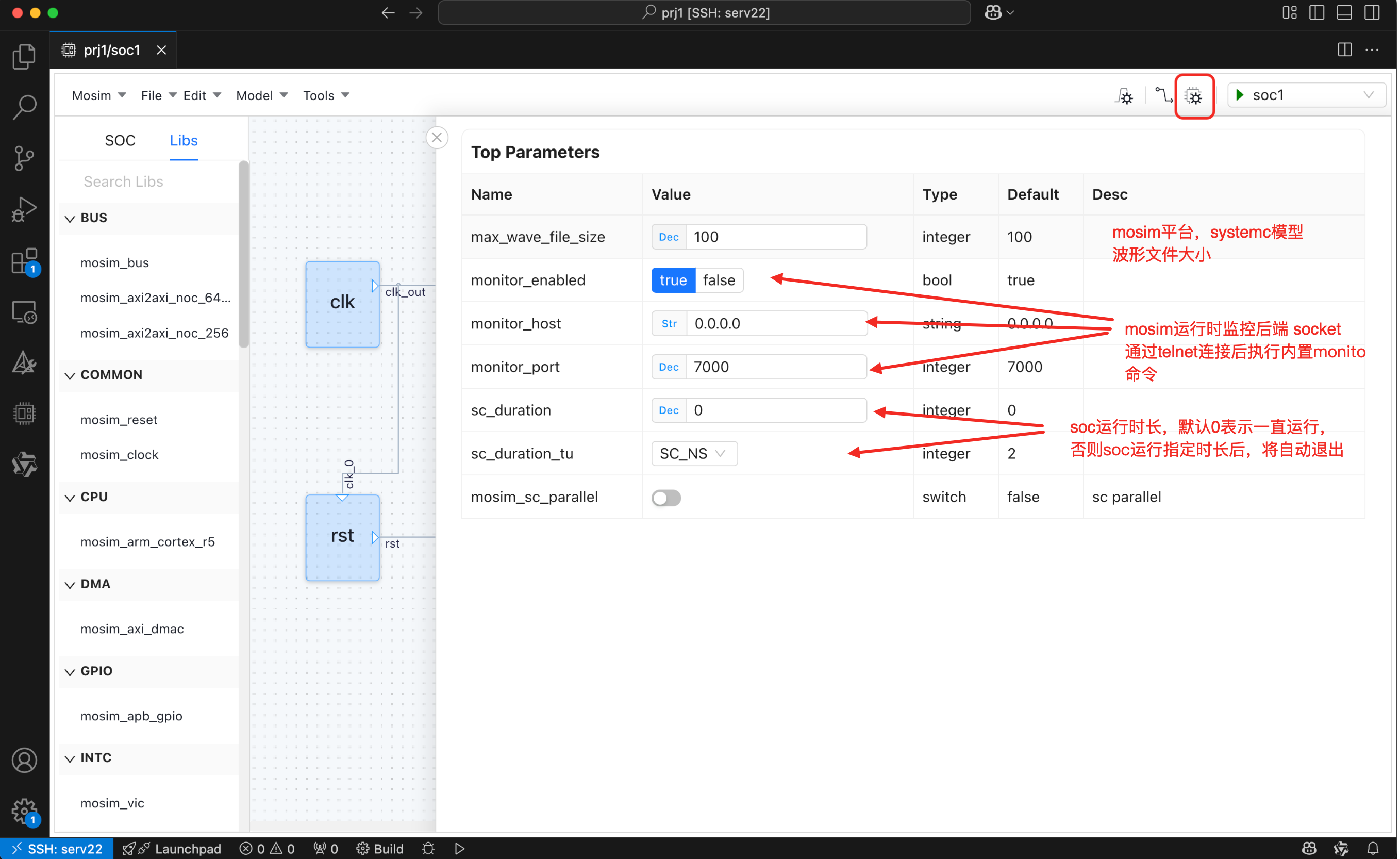Screen dimensions: 1400x859
Task: Close the prj1/soc1 editor tab
Action: tap(161, 50)
